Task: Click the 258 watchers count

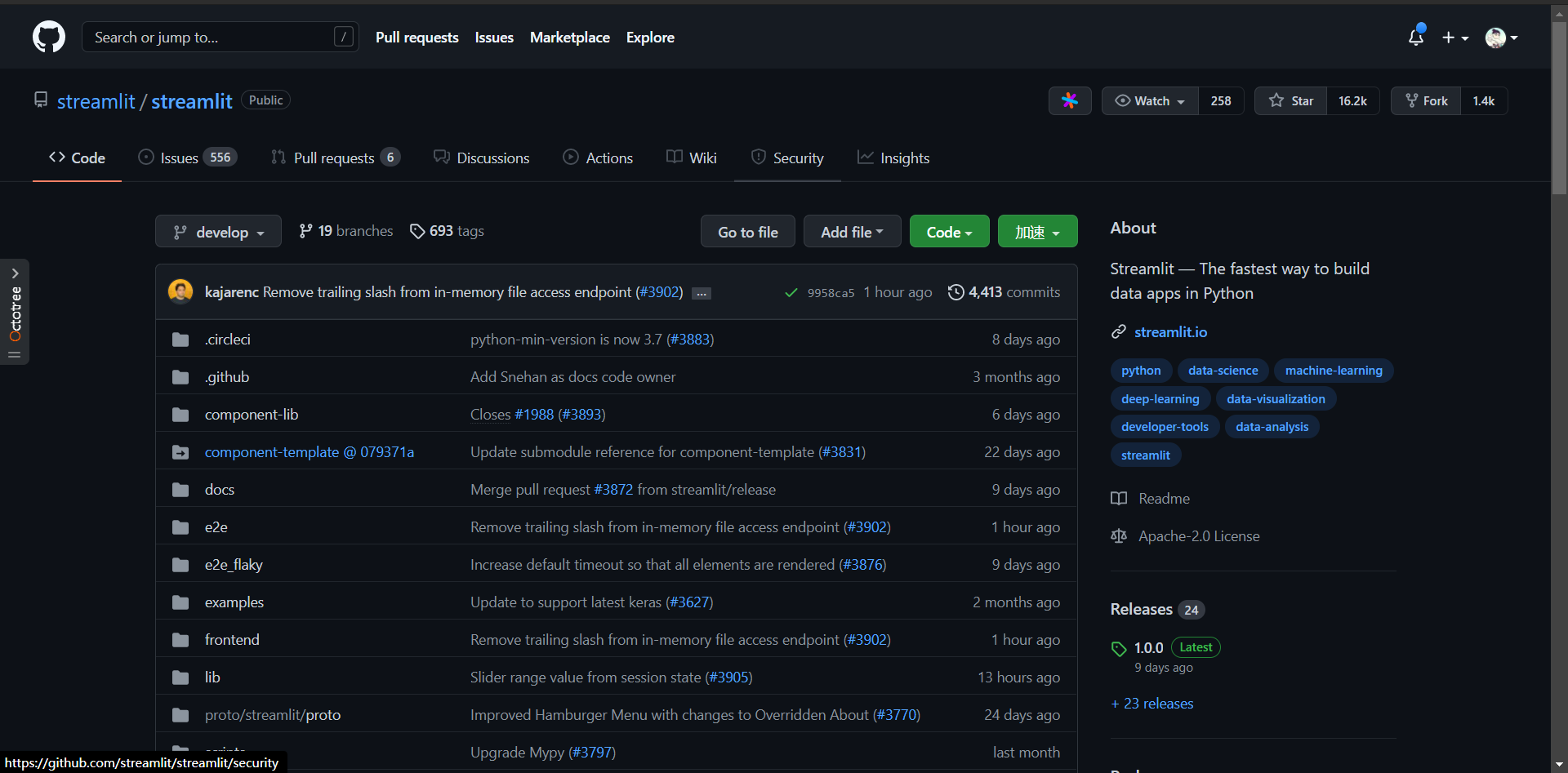Action: [1221, 100]
